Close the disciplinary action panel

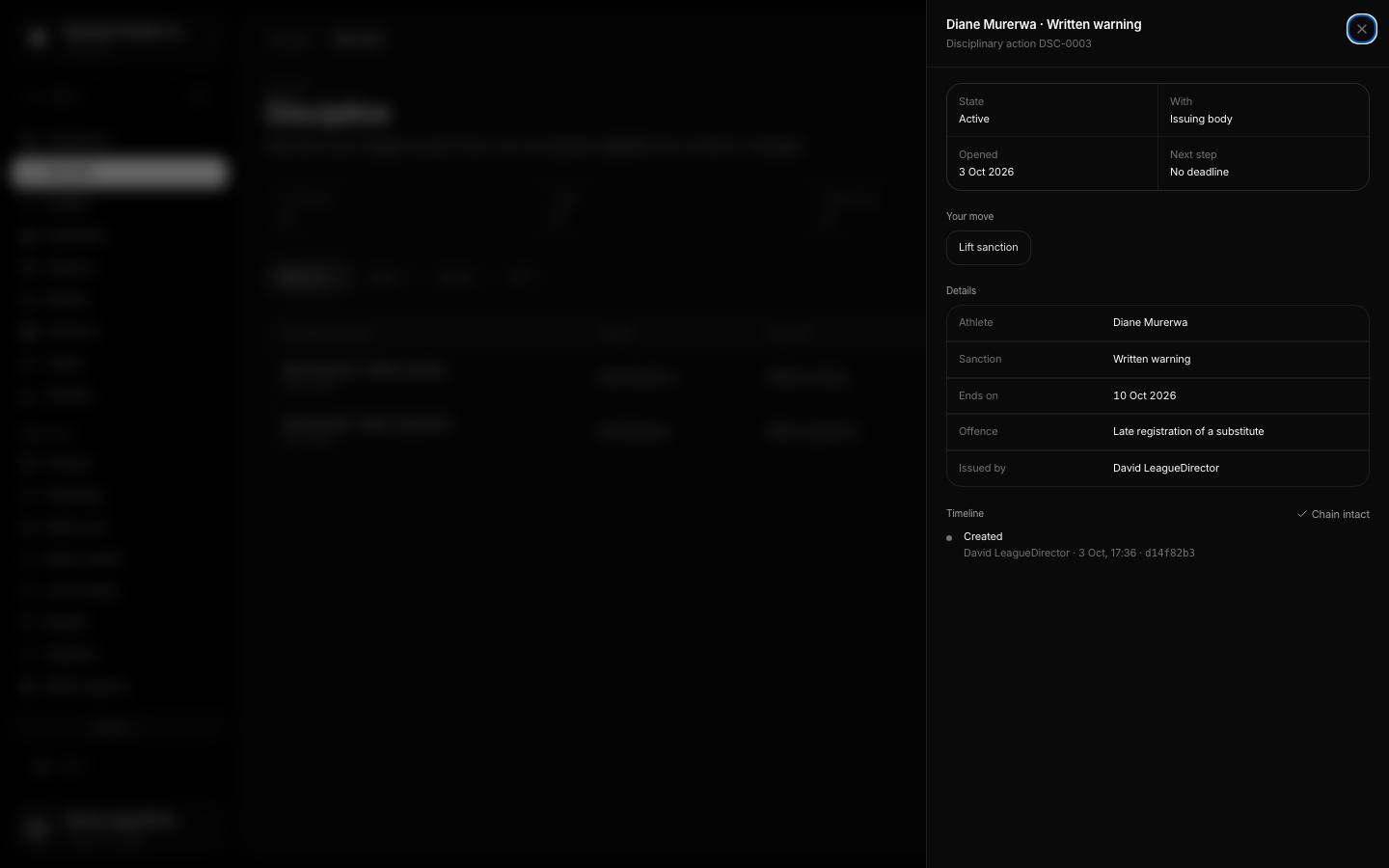1361,29
